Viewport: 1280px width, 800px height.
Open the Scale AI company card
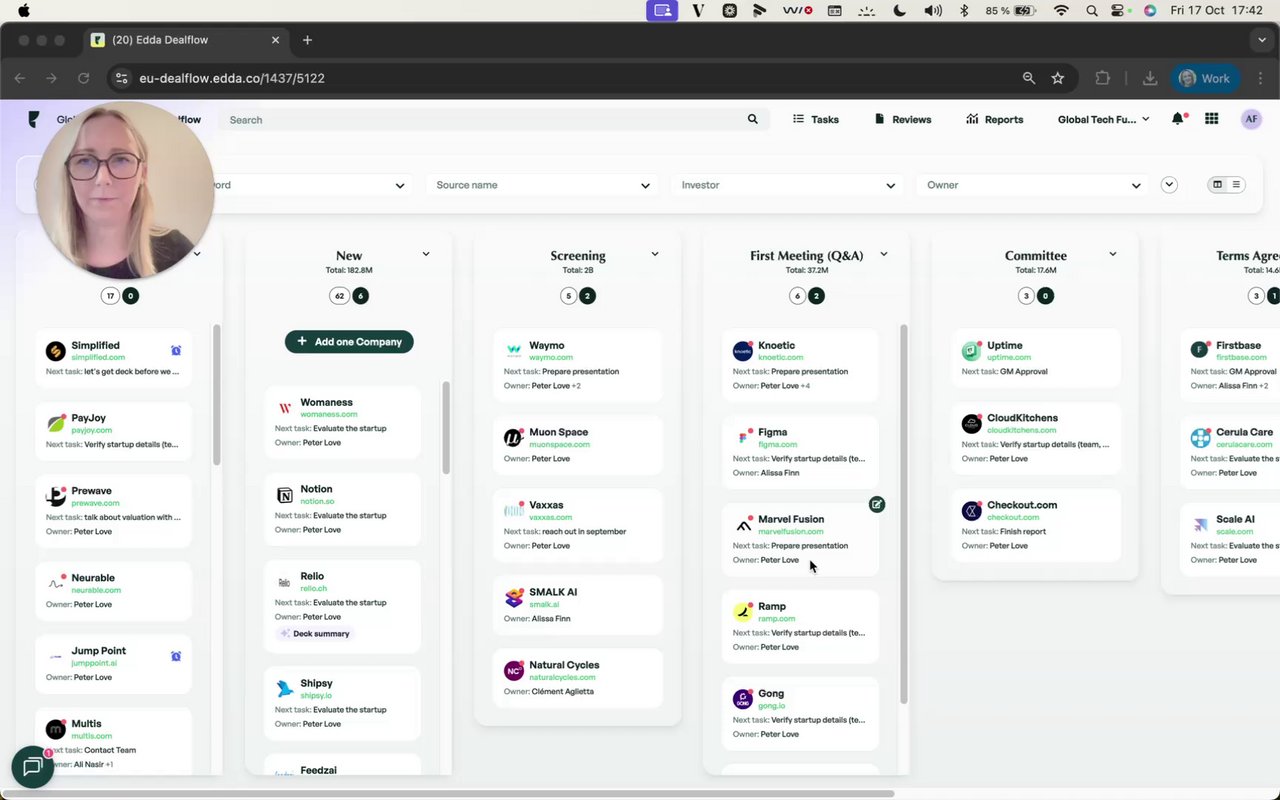click(1230, 539)
